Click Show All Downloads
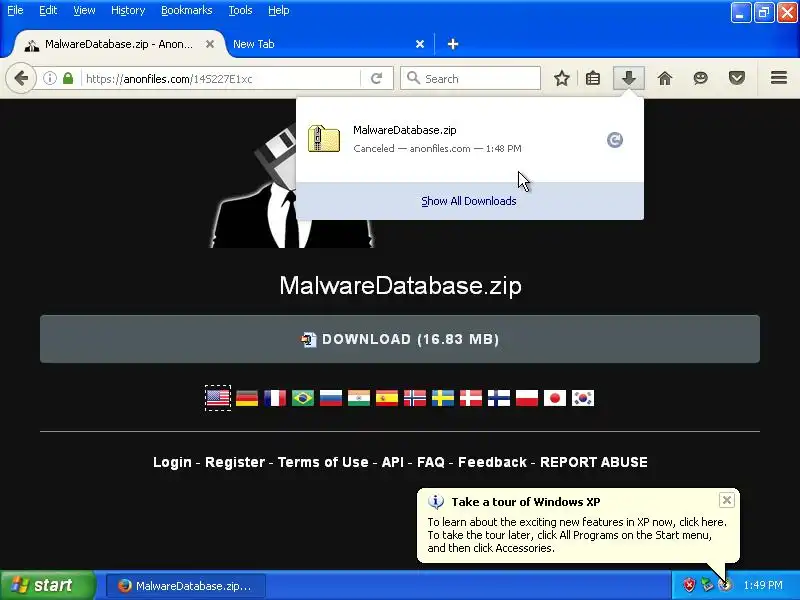The height and width of the screenshot is (600, 800). coord(469,201)
